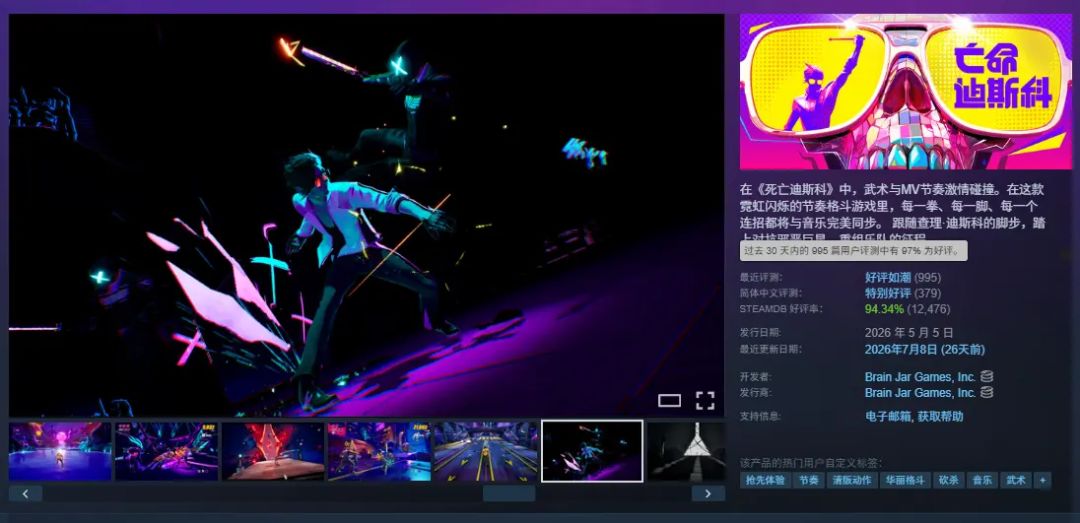Click the tooltip about 过去 30 天内 reviews
The image size is (1080, 523).
tap(853, 251)
